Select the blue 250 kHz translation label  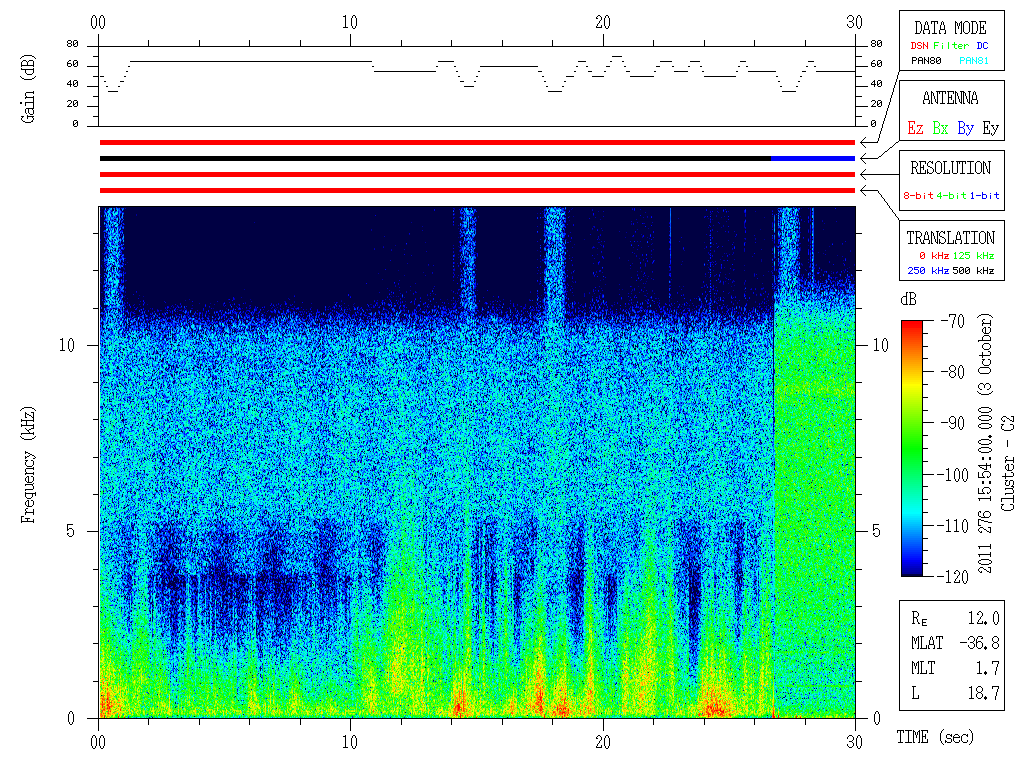point(928,270)
